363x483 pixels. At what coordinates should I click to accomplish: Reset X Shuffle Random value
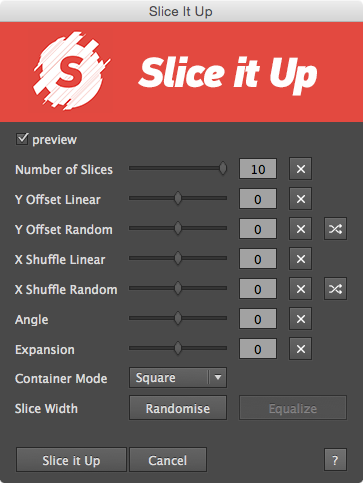(300, 289)
